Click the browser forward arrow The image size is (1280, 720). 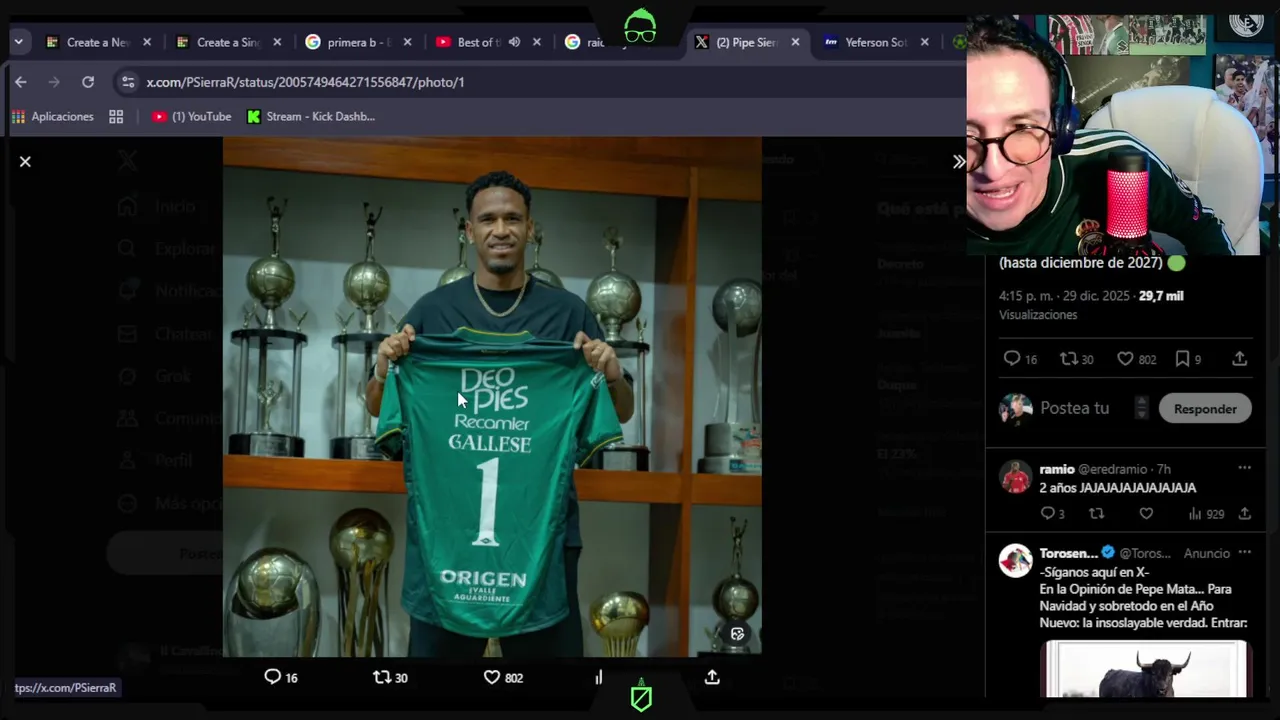(54, 82)
